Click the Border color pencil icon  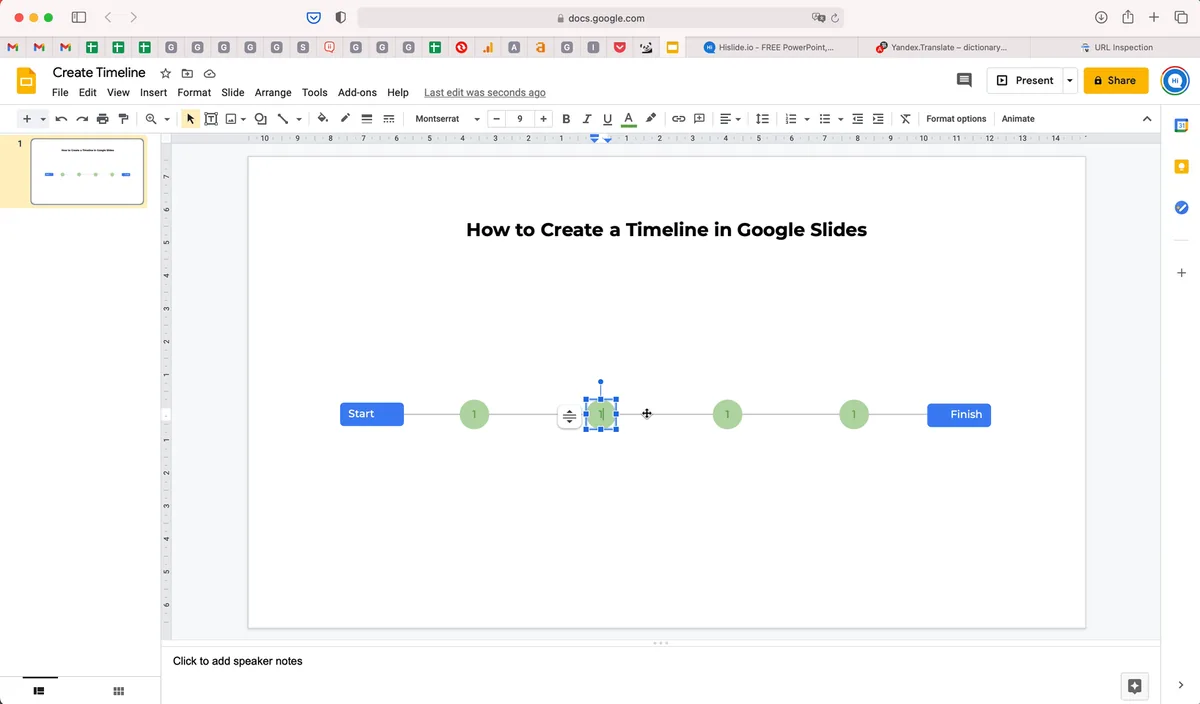(x=345, y=119)
